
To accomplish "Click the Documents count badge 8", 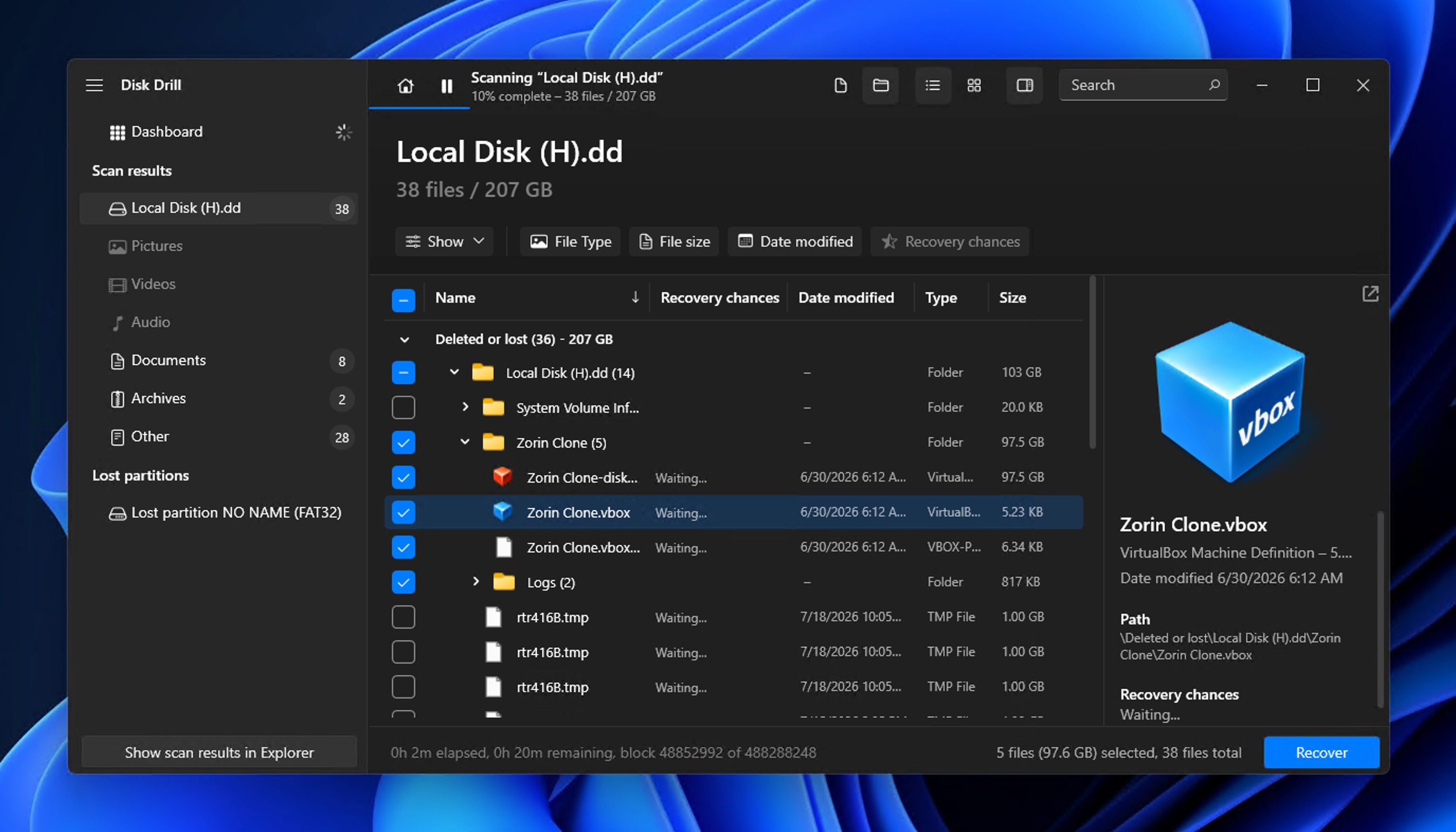I will click(x=341, y=361).
